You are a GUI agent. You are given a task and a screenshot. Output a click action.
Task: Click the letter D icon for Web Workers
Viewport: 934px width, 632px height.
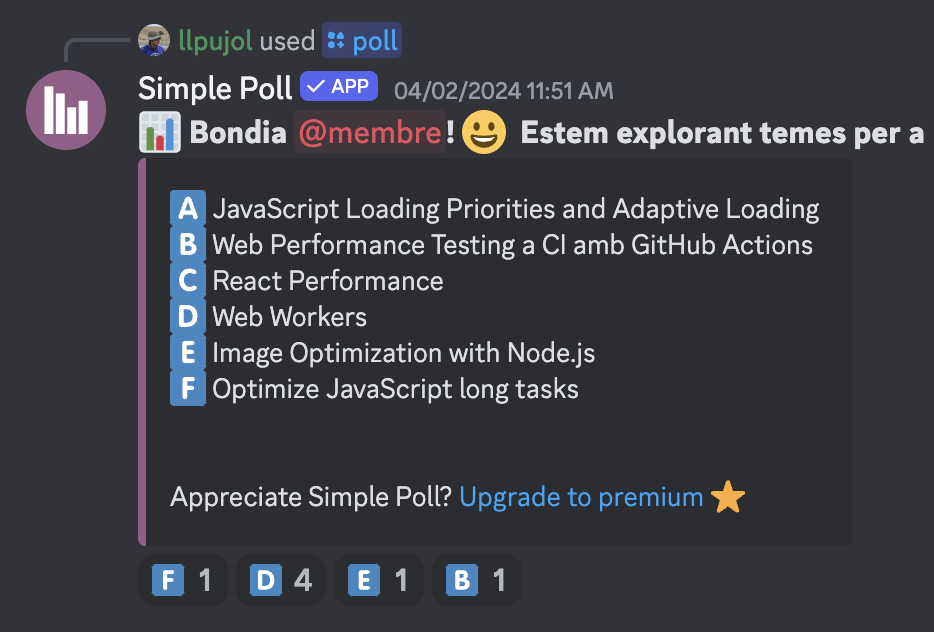tap(188, 317)
